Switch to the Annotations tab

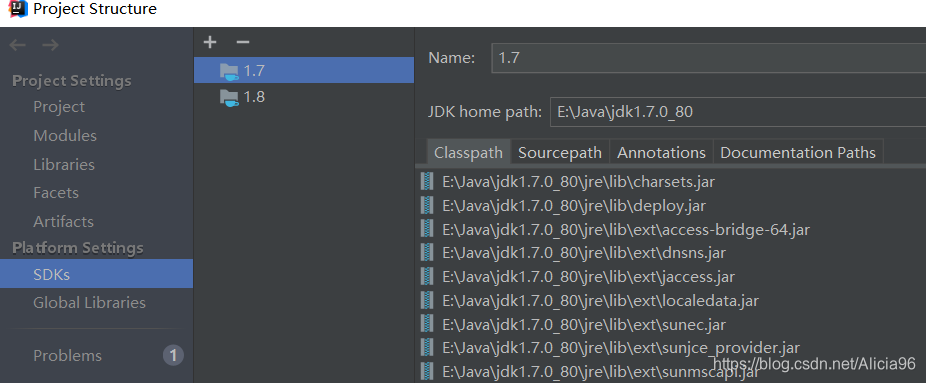pos(661,152)
